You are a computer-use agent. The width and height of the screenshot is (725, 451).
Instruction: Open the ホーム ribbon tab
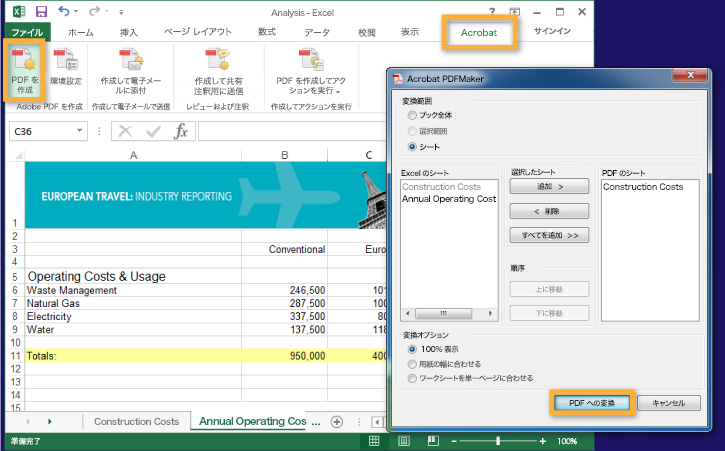(x=80, y=32)
